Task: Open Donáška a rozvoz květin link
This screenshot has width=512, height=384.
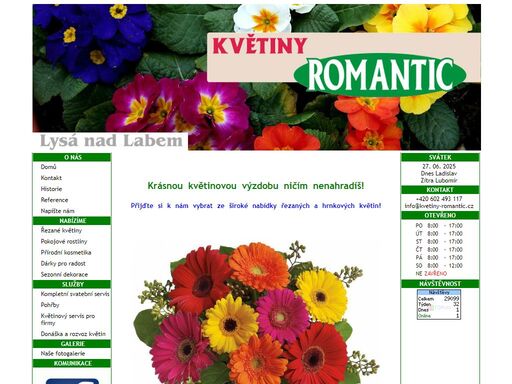Action: tap(73, 334)
